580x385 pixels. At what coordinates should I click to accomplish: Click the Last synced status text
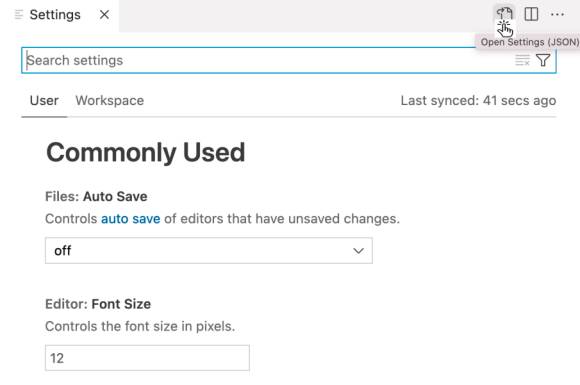coord(478,101)
